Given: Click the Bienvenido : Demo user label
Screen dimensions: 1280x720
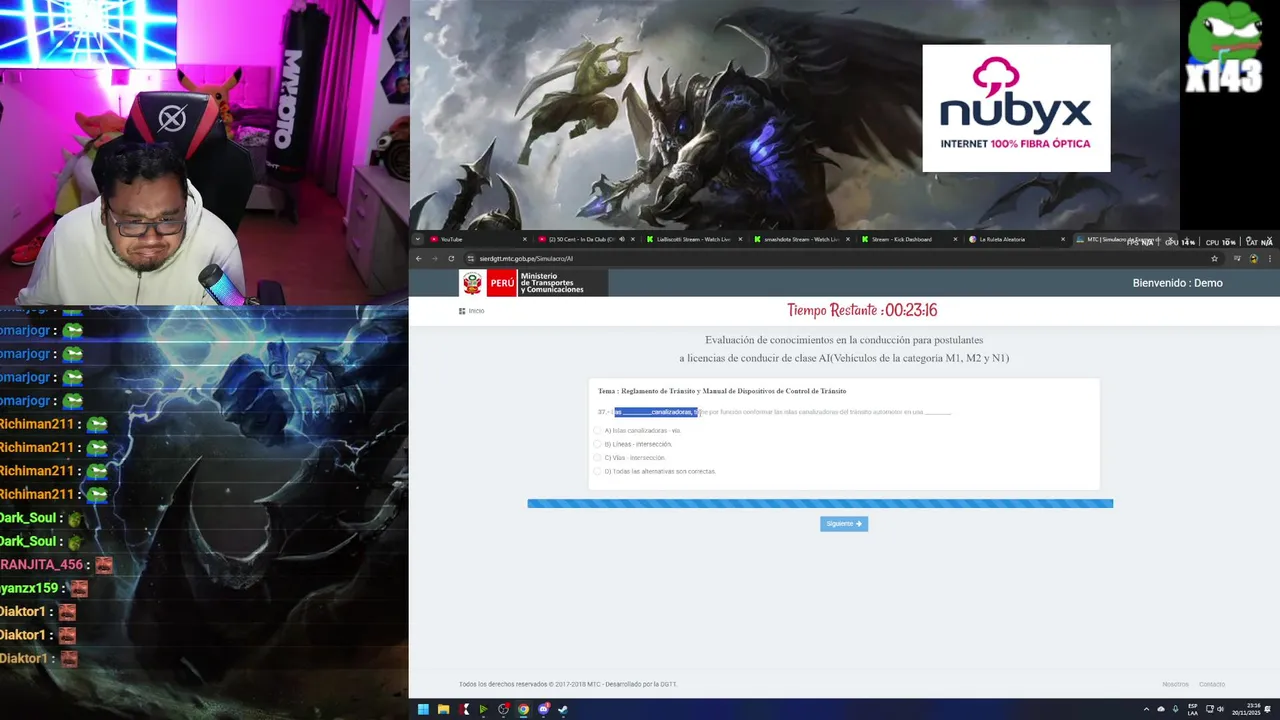Looking at the screenshot, I should [1177, 283].
